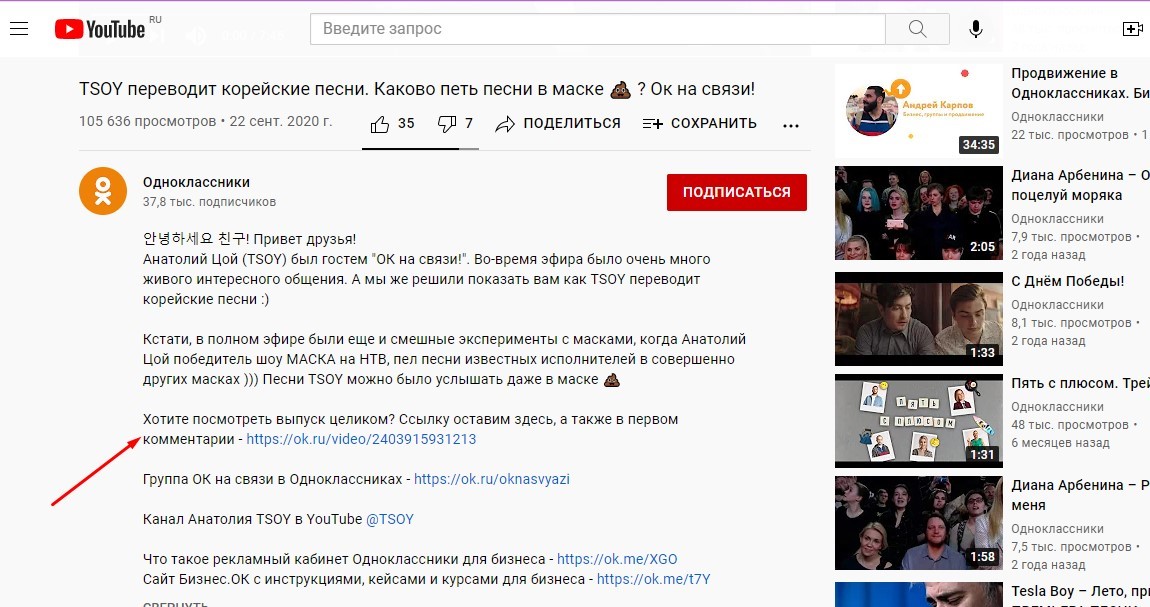The height and width of the screenshot is (607, 1150).
Task: Click the video title starting 'TSOY переводит'
Action: coord(417,89)
